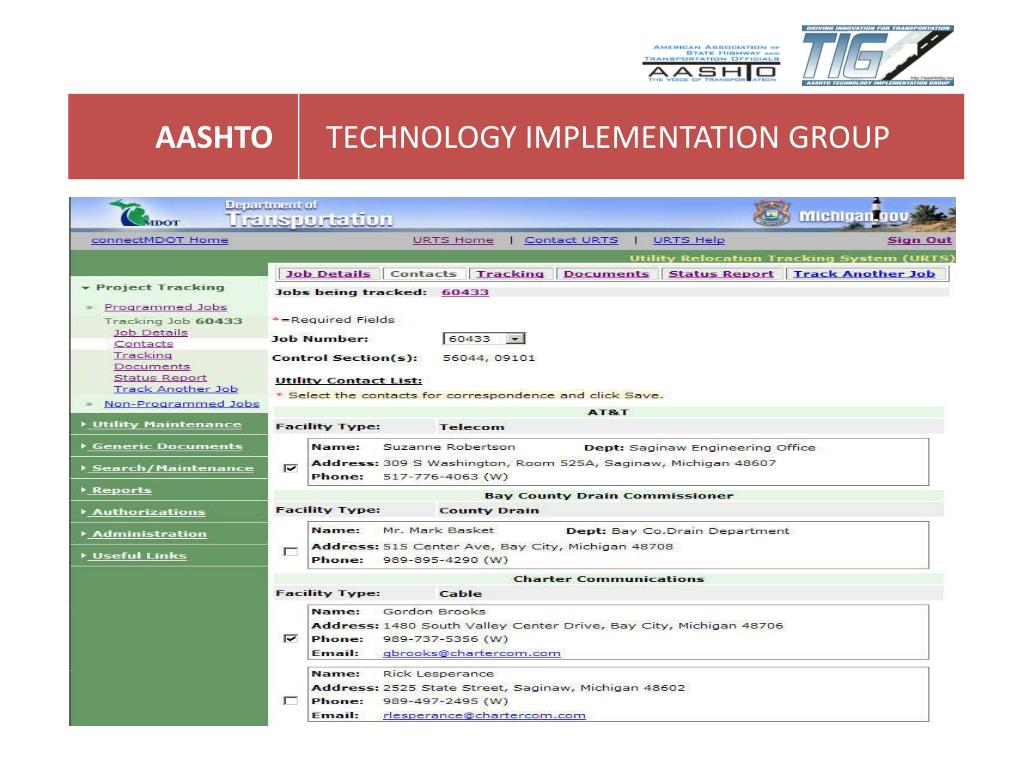Click Track Another Job in sidebar
The image size is (1024, 768).
pyautogui.click(x=176, y=389)
